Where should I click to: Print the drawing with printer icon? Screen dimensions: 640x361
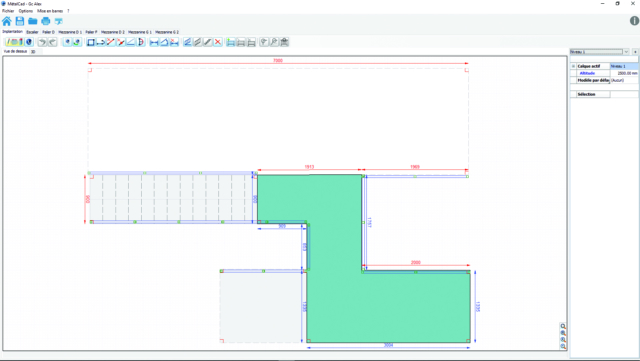[46, 21]
